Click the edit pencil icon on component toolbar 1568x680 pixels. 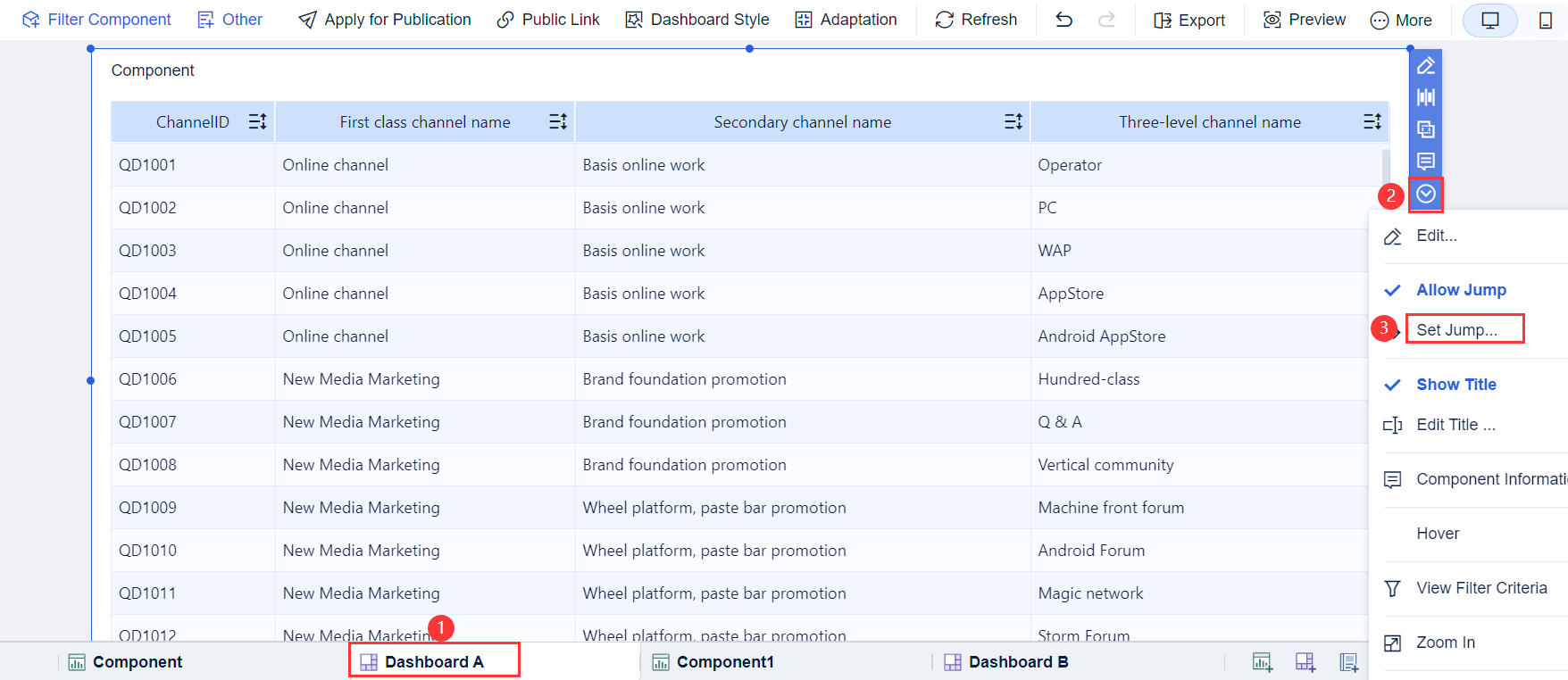pos(1426,65)
